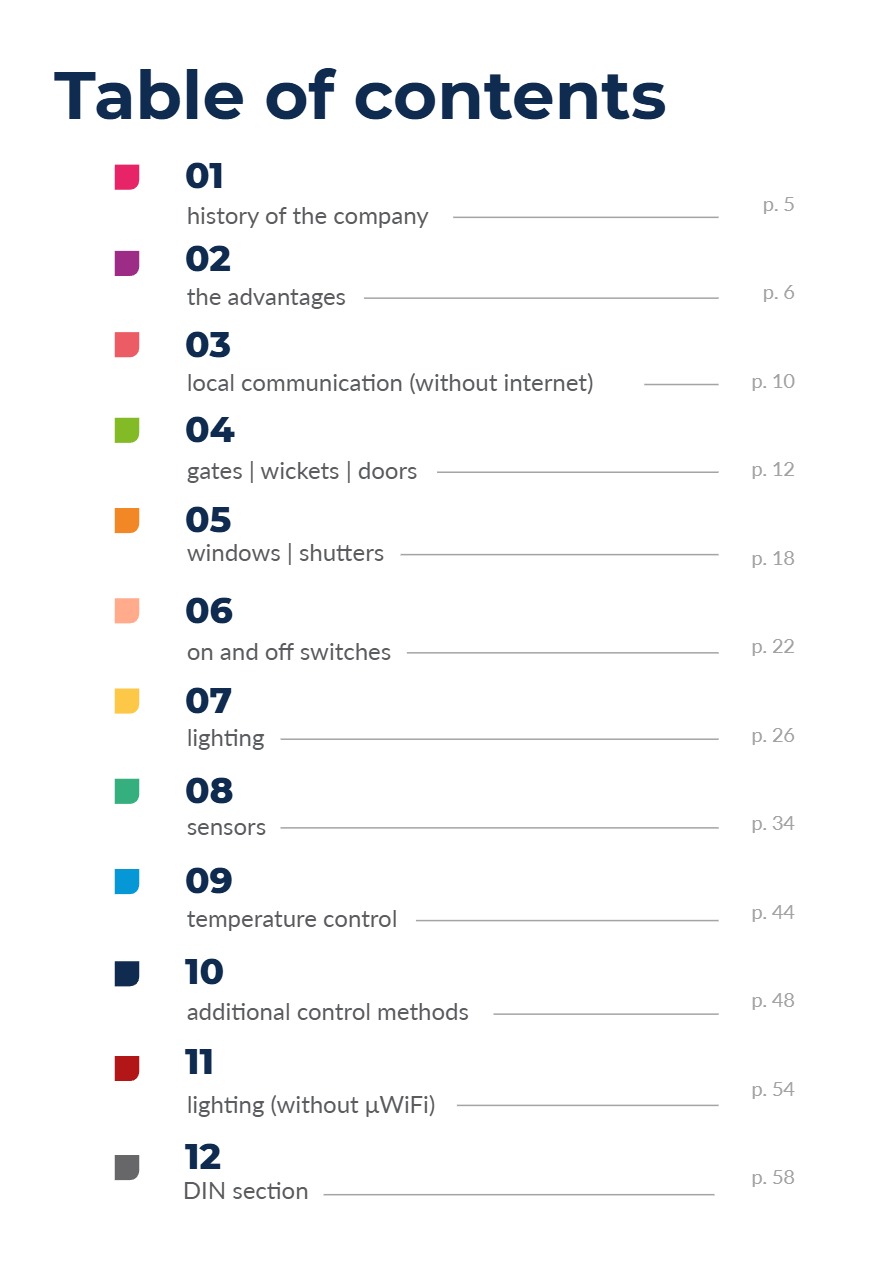Click the blue square beside section 09

[x=127, y=881]
